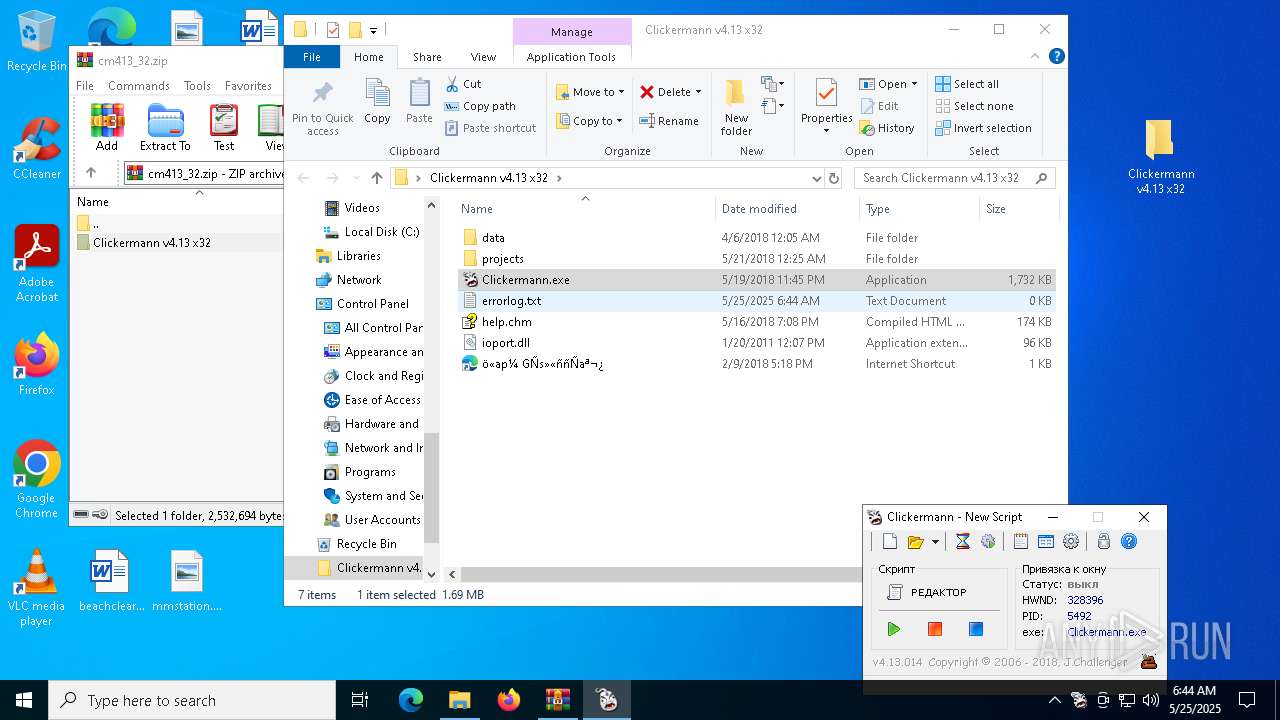Open the Favorites menu in WinRAR
This screenshot has height=720, width=1280.
pos(248,86)
